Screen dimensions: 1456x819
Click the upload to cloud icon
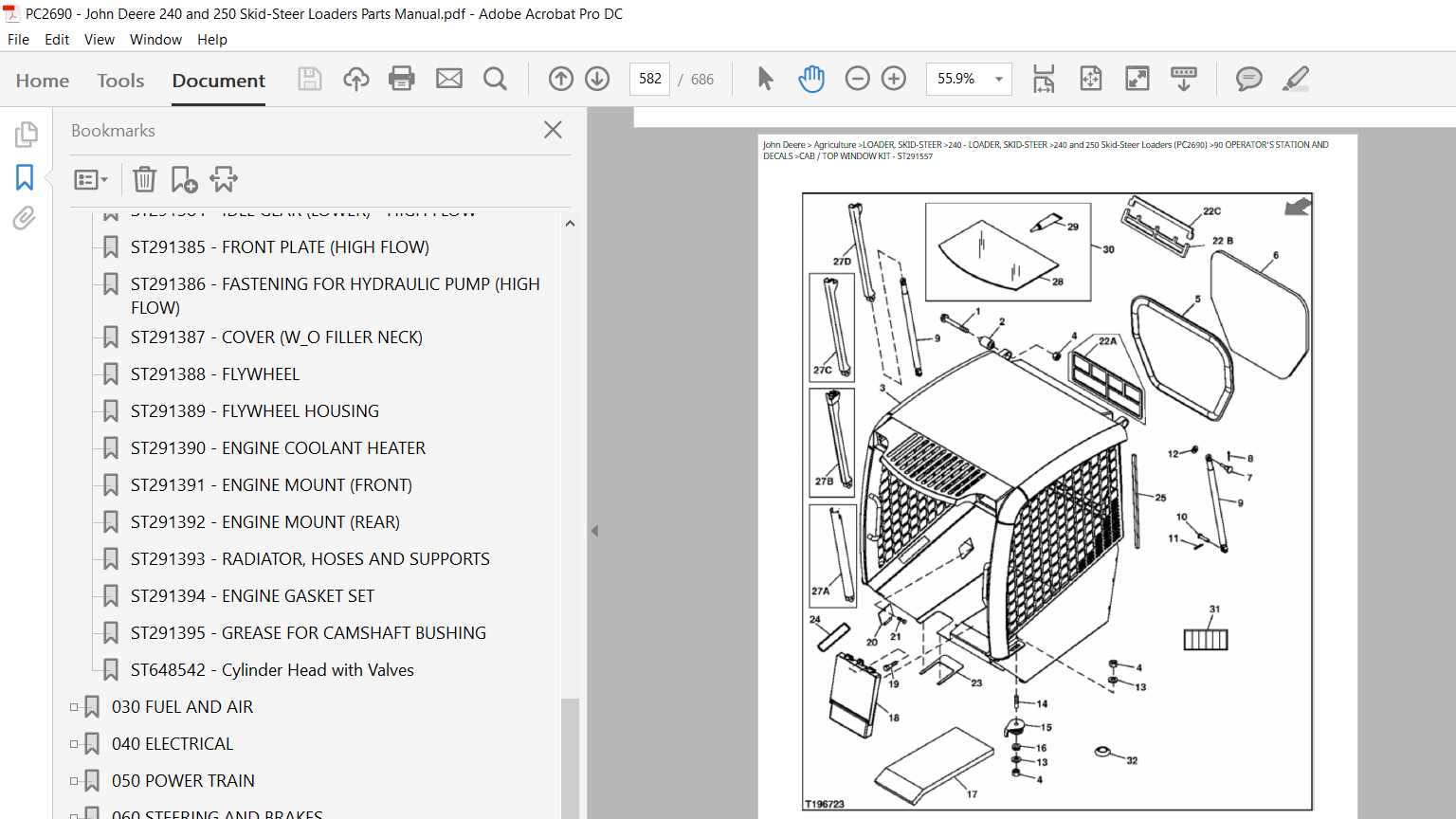coord(356,79)
